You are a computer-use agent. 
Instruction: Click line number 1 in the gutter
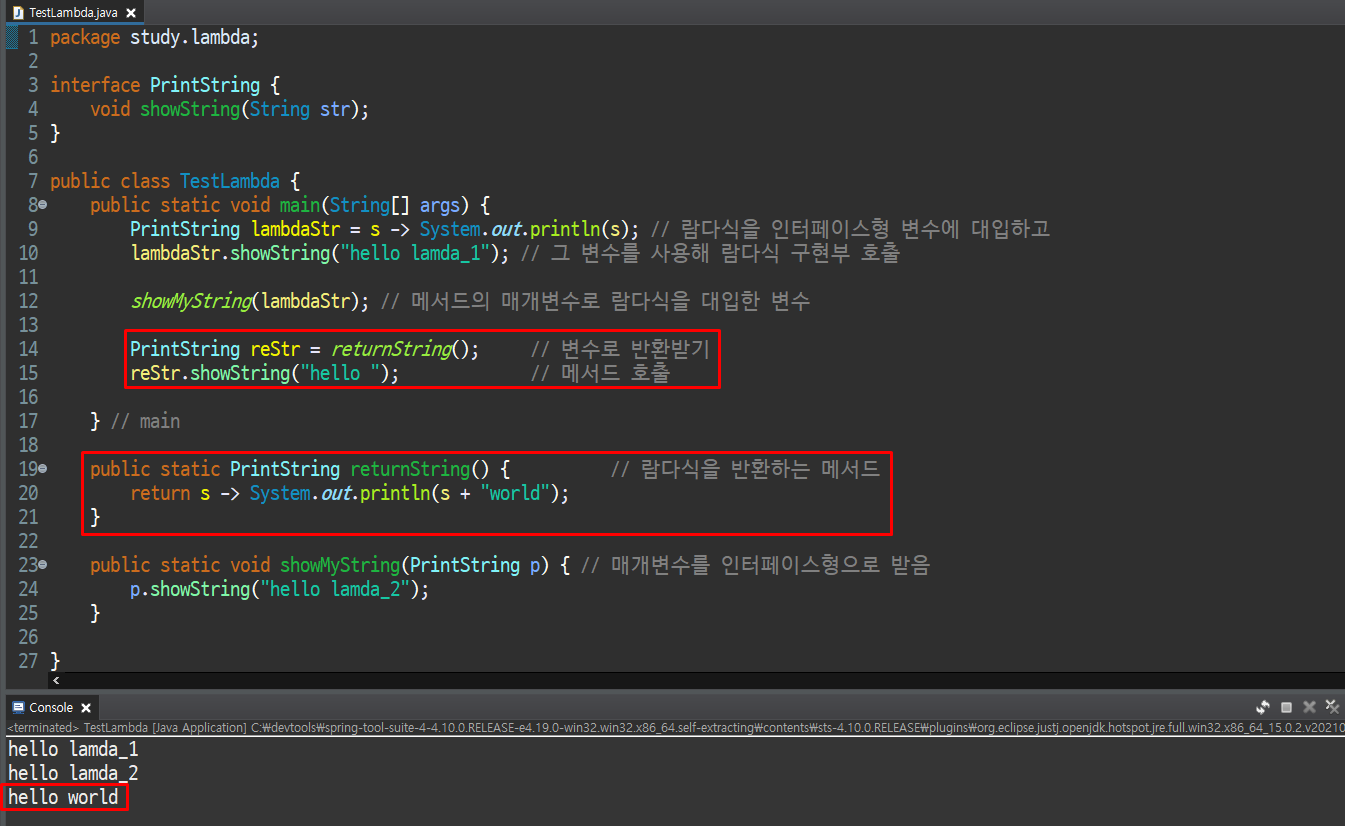click(x=33, y=37)
